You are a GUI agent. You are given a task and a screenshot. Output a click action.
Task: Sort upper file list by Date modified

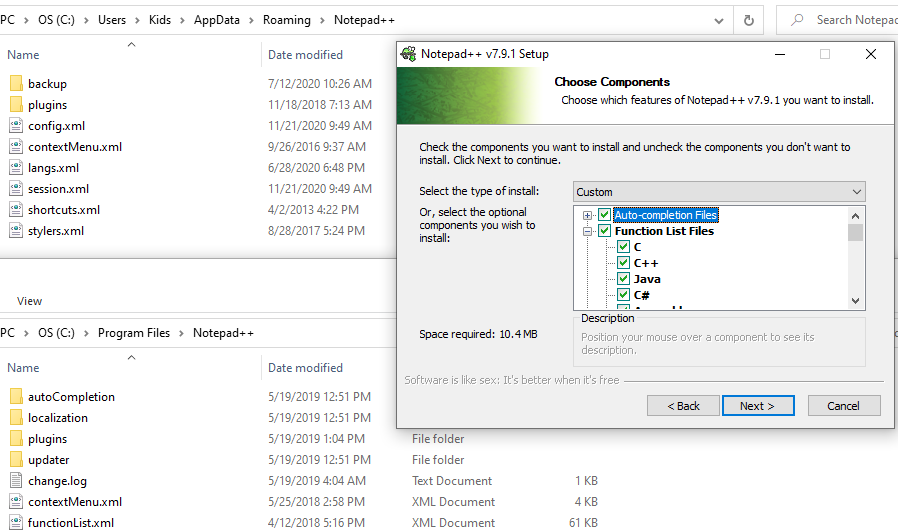click(x=305, y=55)
